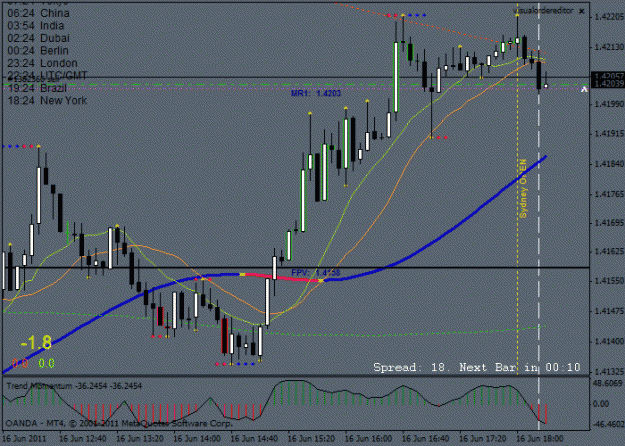Screen dimensions: 625x446
Task: Click the 1.42205 price scale value
Action: [x=608, y=17]
